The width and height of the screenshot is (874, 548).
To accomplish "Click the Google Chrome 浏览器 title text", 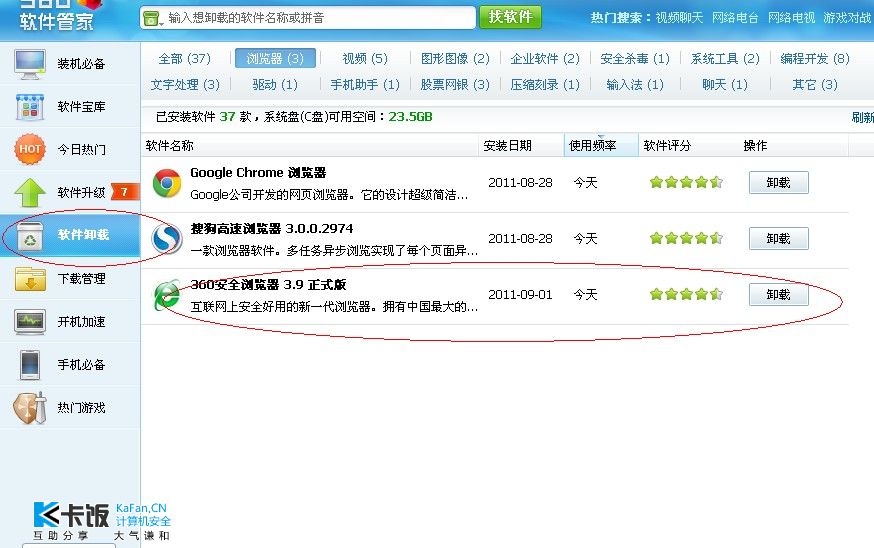I will point(258,173).
